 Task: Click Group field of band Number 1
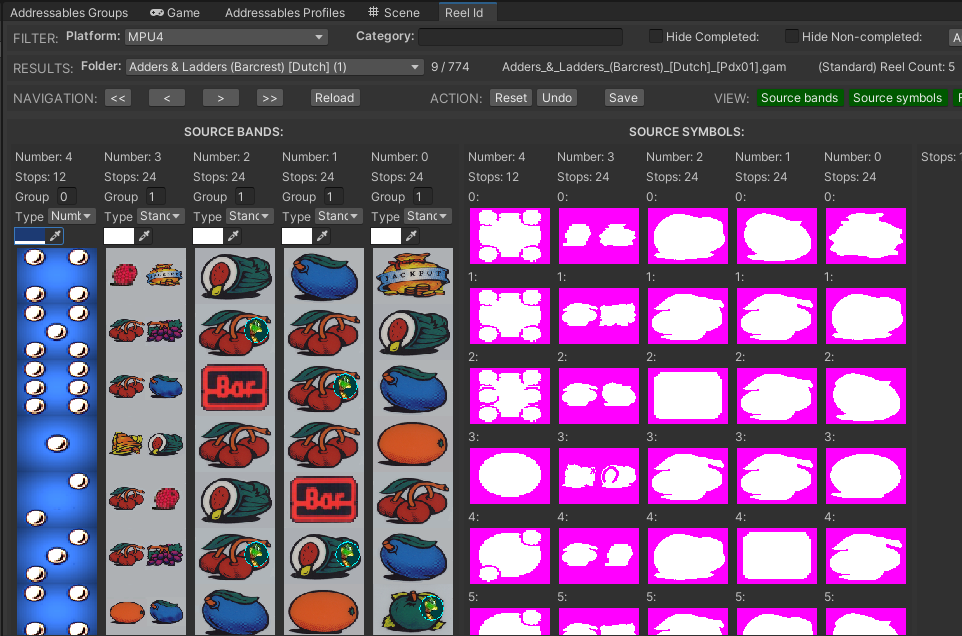(x=333, y=197)
